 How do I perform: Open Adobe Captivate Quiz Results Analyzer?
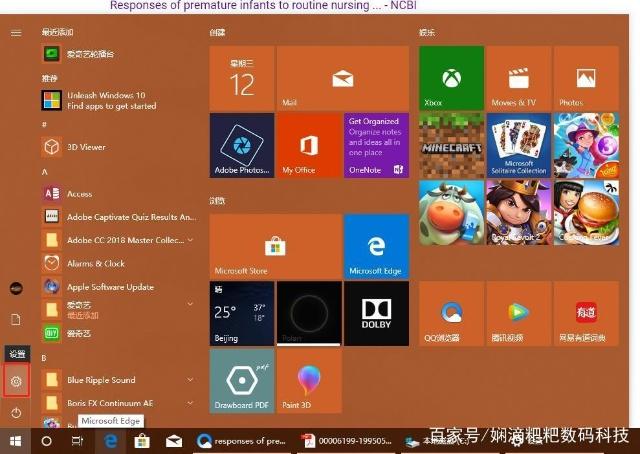coord(118,217)
